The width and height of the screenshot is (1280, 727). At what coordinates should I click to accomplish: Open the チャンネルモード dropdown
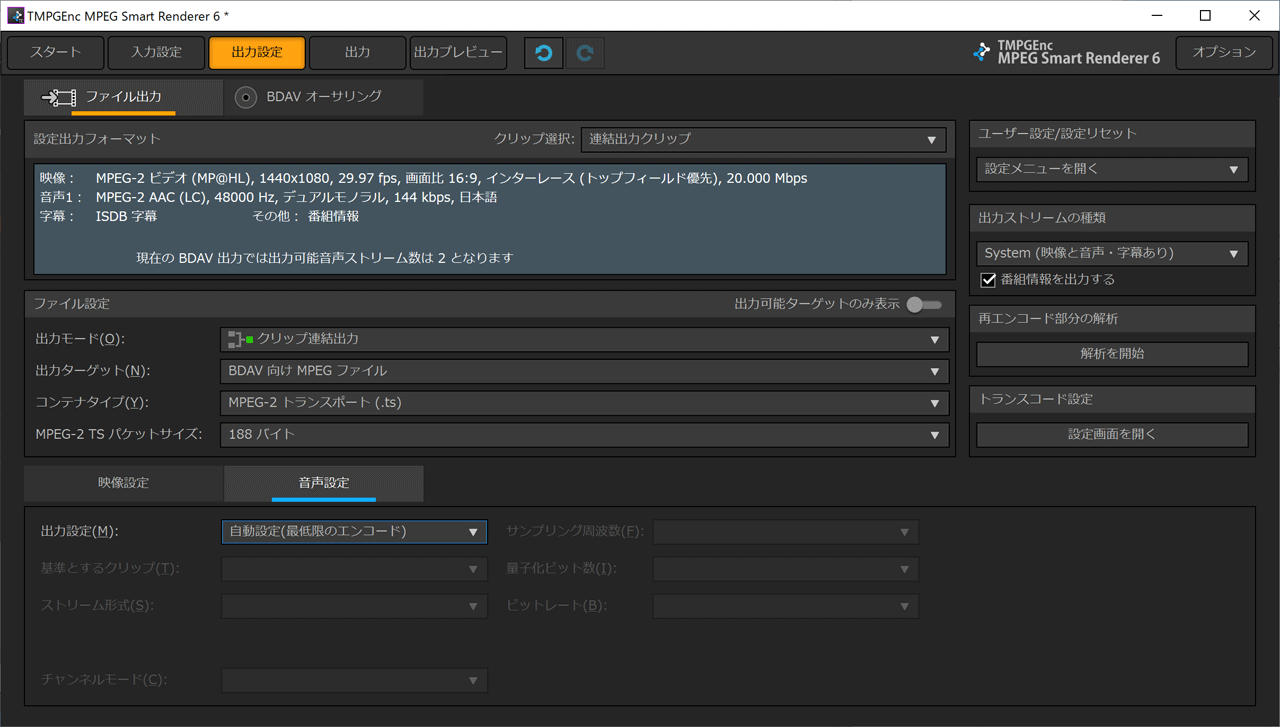[354, 680]
